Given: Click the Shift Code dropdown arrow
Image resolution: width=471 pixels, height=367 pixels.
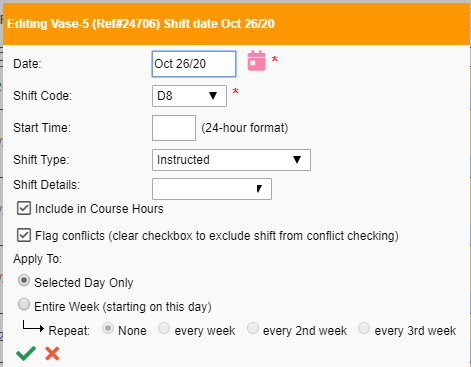Looking at the screenshot, I should (213, 96).
